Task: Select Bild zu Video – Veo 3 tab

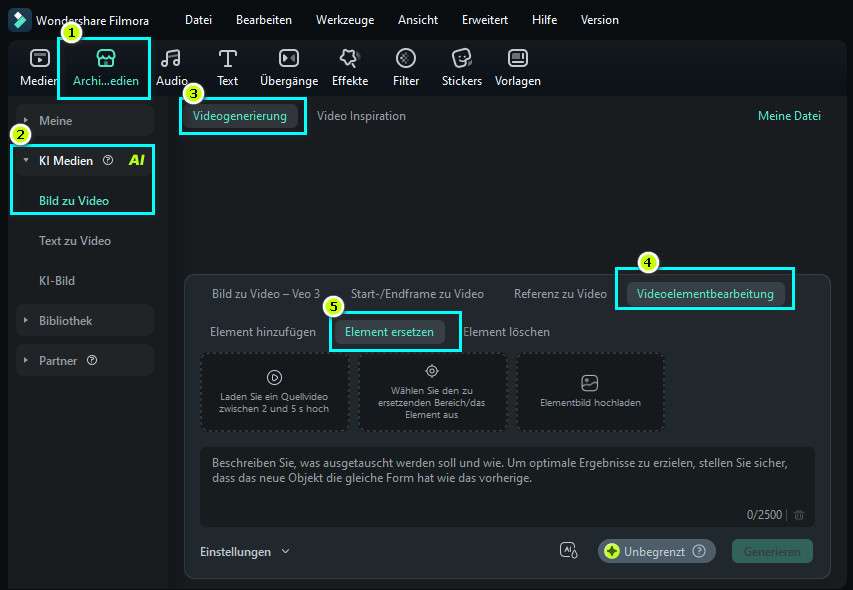Action: tap(266, 294)
